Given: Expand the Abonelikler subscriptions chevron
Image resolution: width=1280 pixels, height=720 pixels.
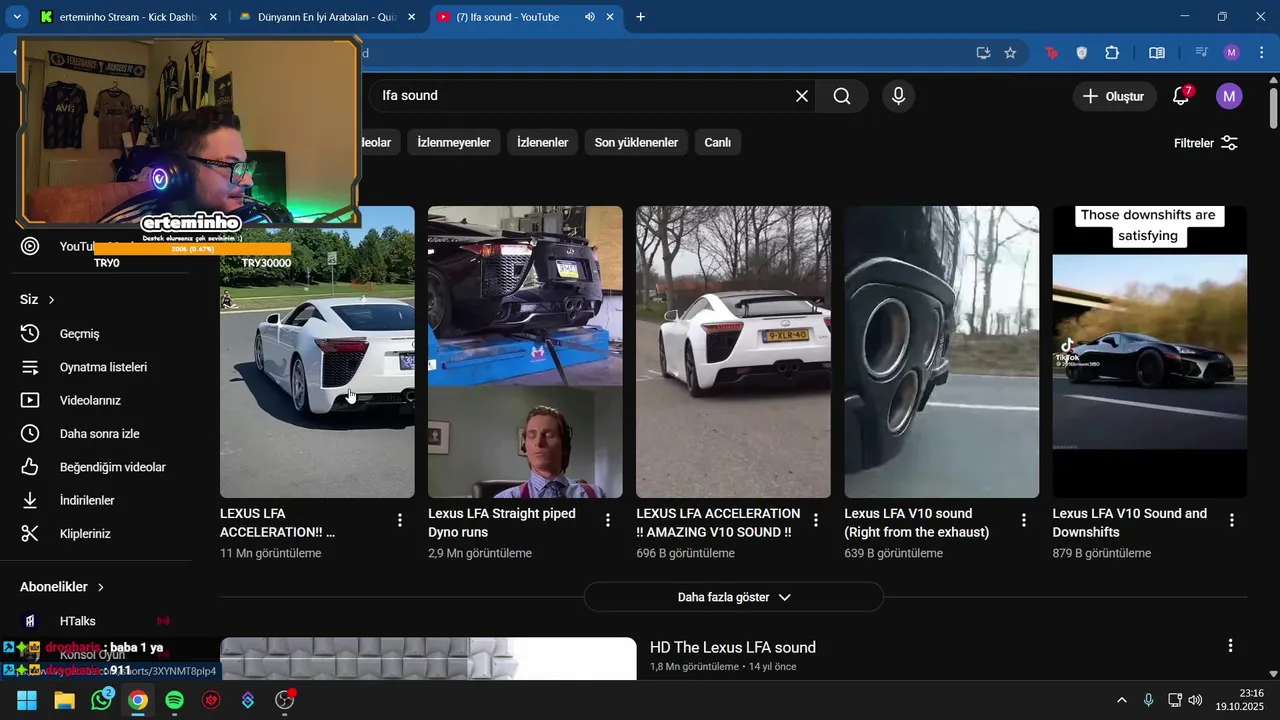Looking at the screenshot, I should [x=101, y=587].
